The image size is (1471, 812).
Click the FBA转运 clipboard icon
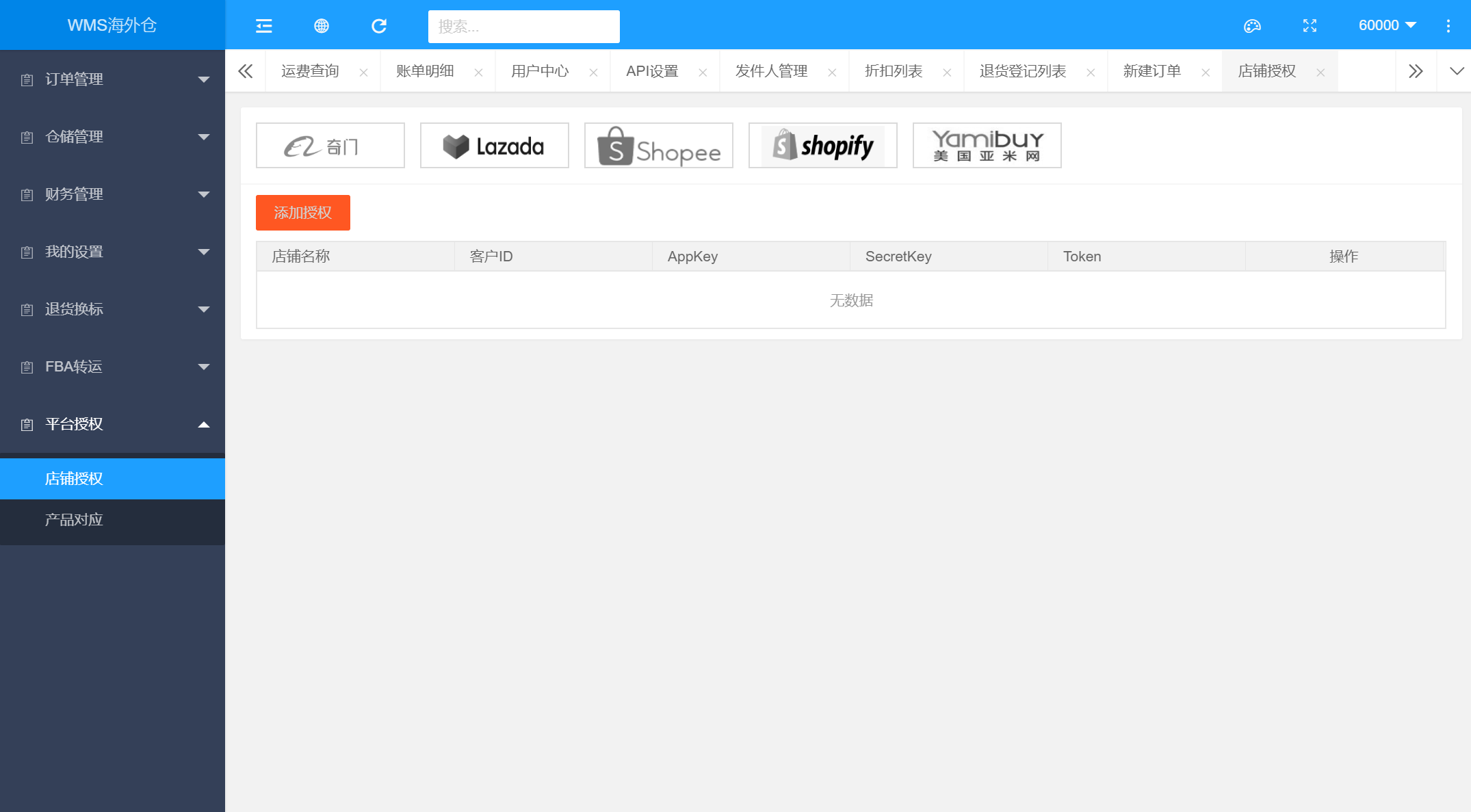point(27,367)
